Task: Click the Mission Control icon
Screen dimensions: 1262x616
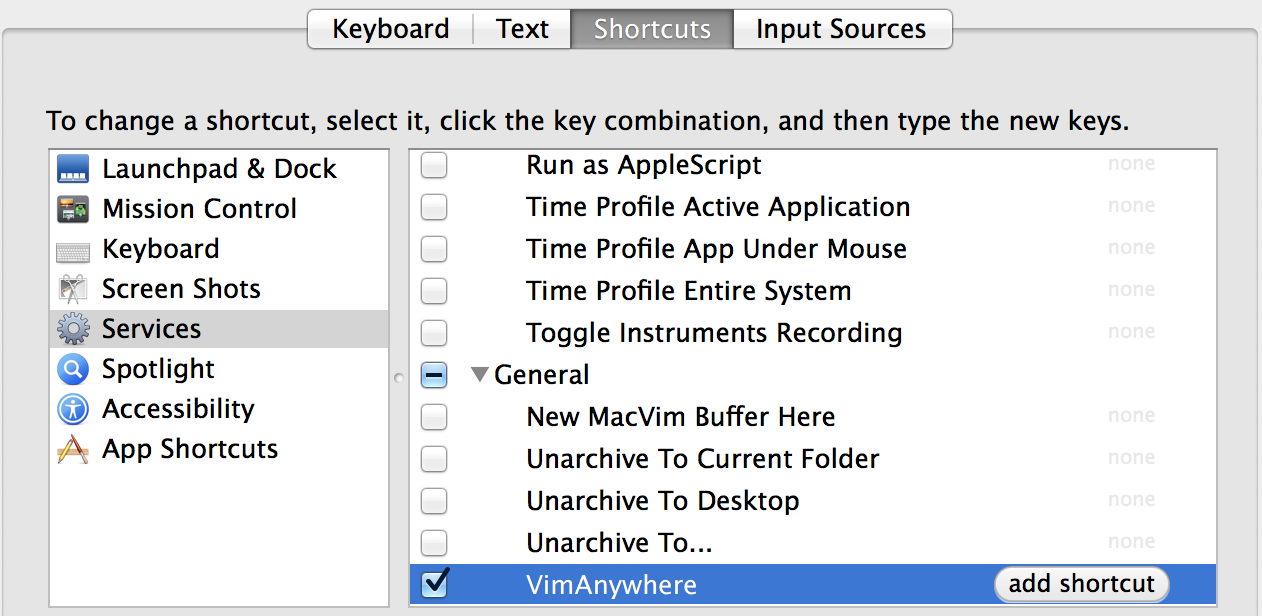Action: point(73,209)
